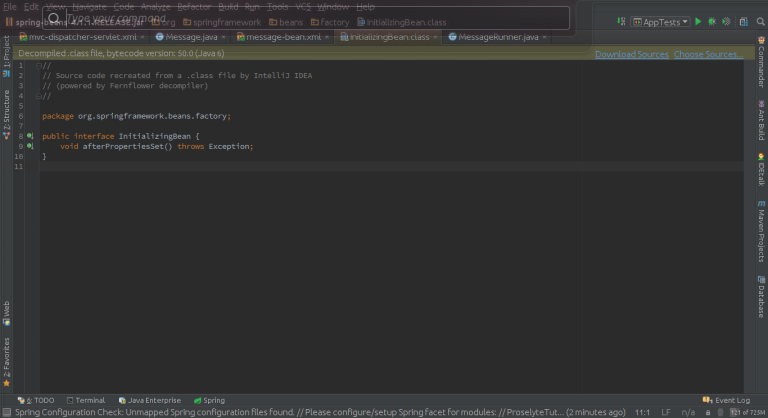768x418 pixels.
Task: Click the Project Structure icon
Action: pos(741,21)
